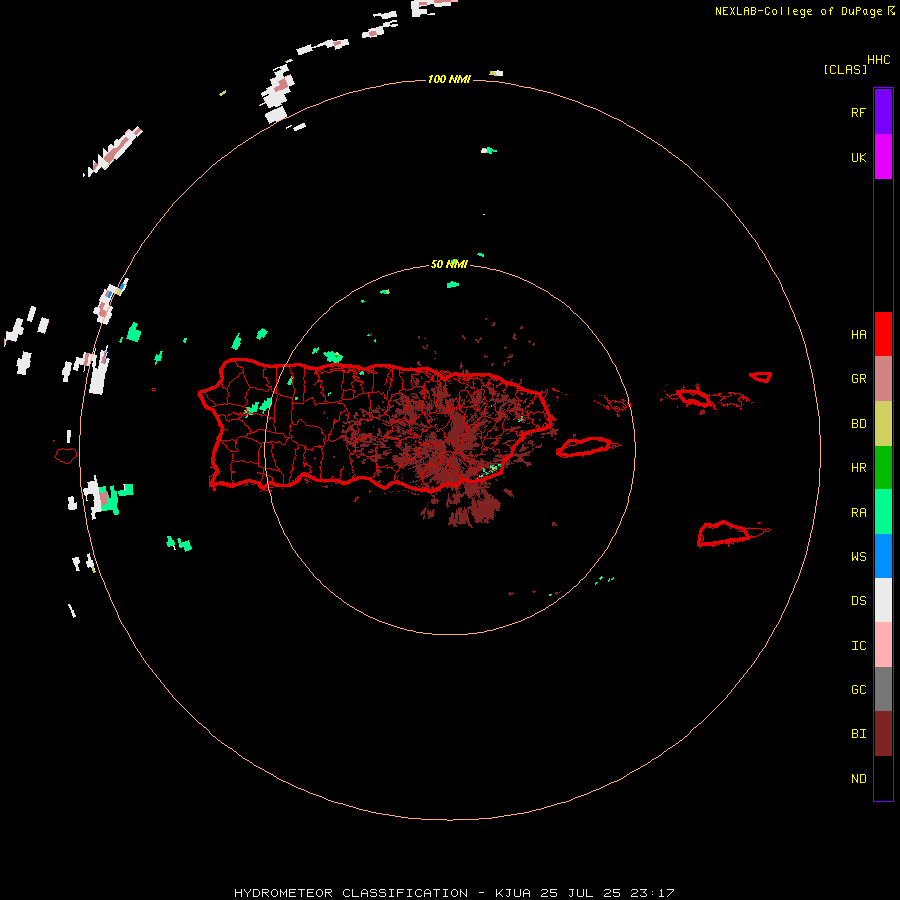Click the BI brown legend swatch

[x=883, y=734]
